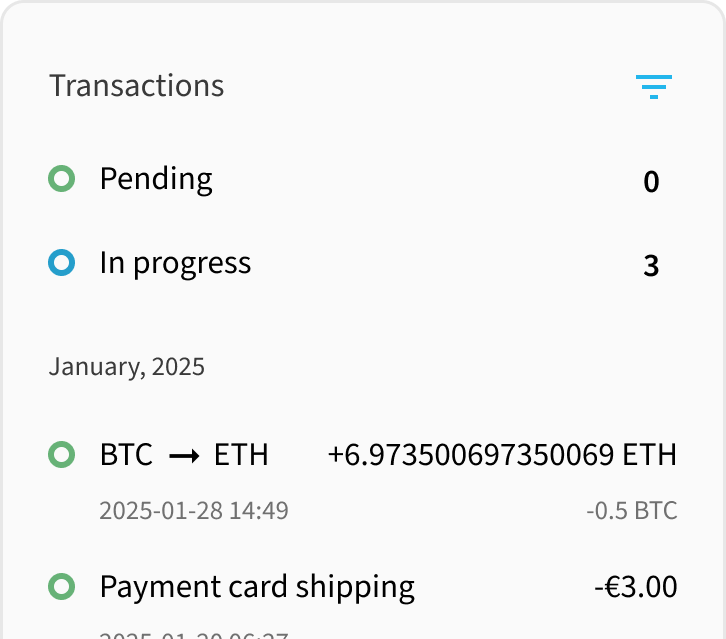Click the BTC label in exchange row

coord(126,455)
